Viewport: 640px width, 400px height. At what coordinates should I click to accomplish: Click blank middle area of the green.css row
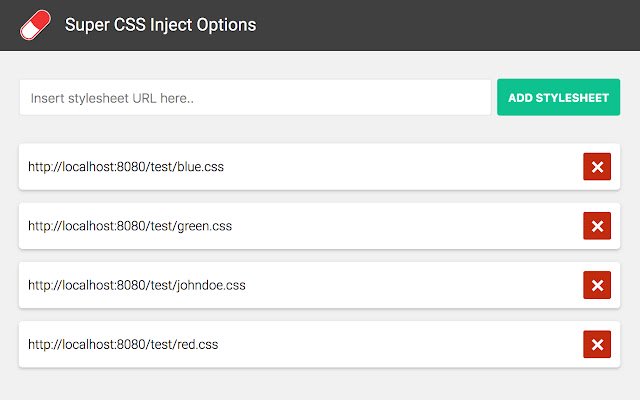[x=400, y=227]
